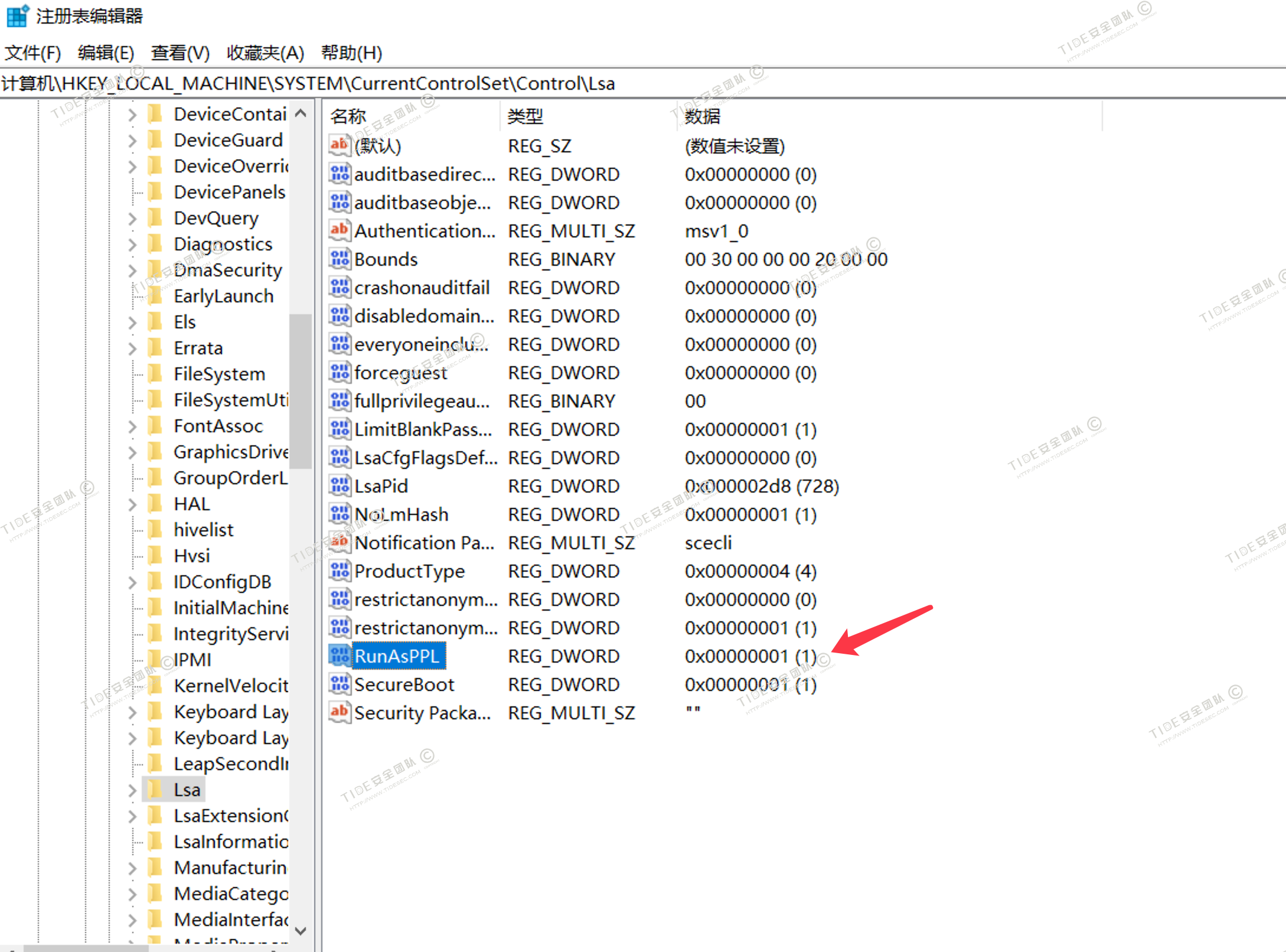Image resolution: width=1286 pixels, height=952 pixels.
Task: Click the SecureBoot binary value icon
Action: click(340, 684)
